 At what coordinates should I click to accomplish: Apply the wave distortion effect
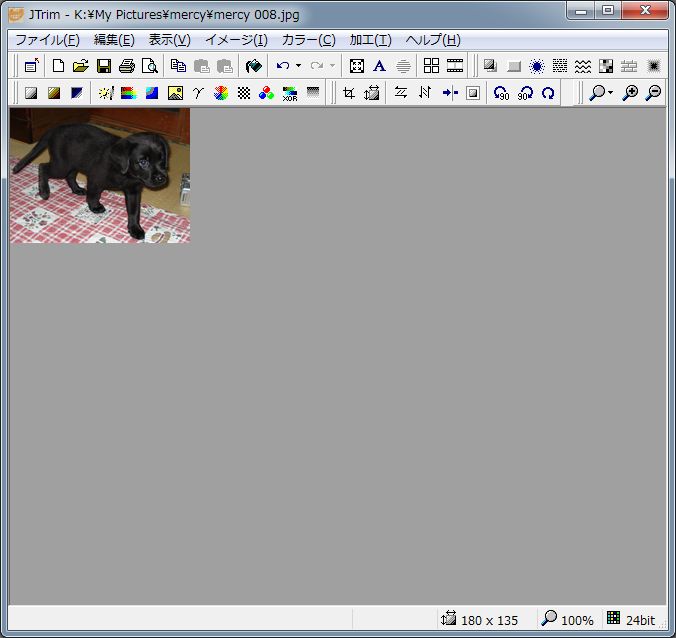pos(583,66)
